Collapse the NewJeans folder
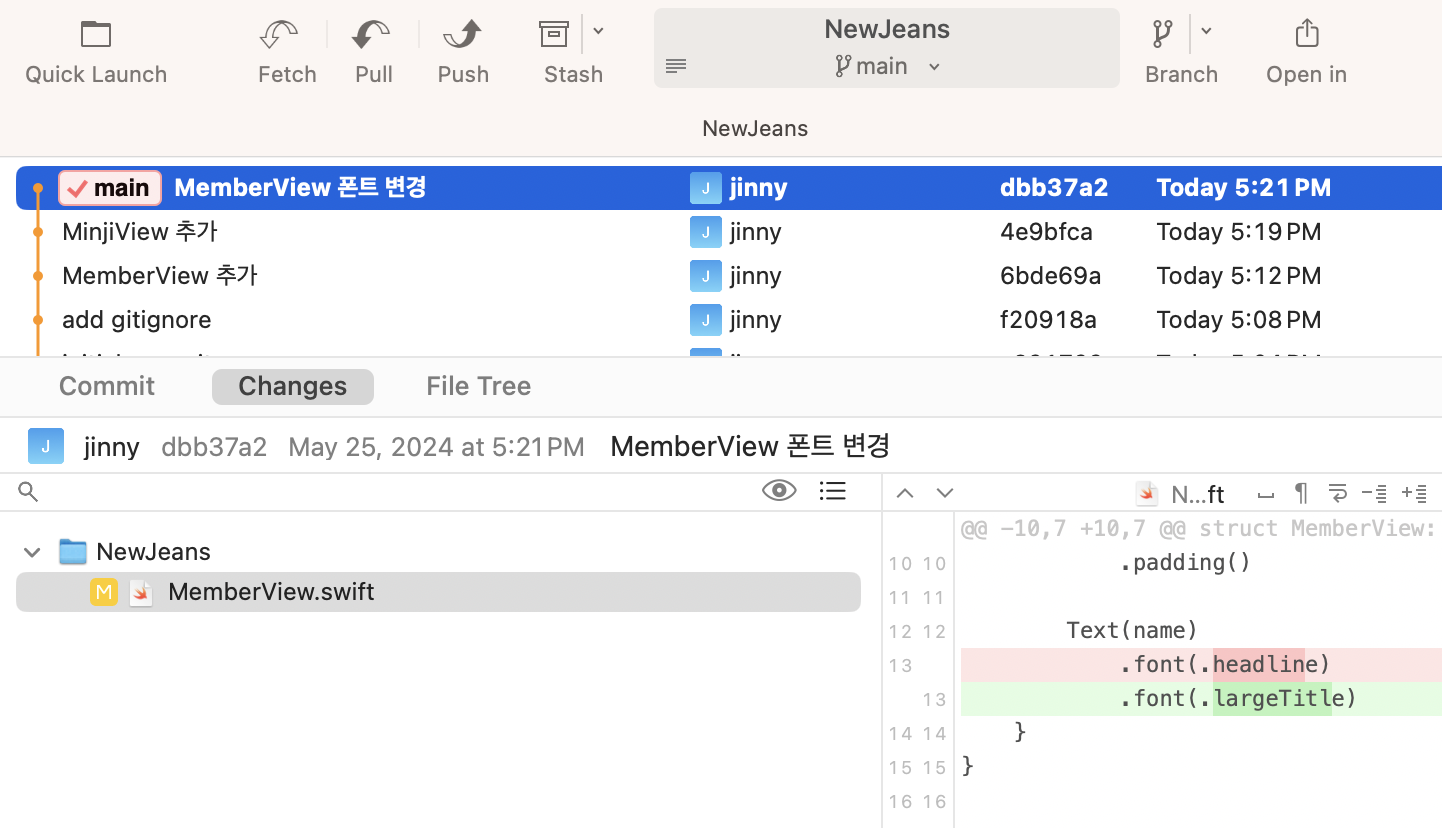Screen dimensions: 1442x828 click(32, 552)
